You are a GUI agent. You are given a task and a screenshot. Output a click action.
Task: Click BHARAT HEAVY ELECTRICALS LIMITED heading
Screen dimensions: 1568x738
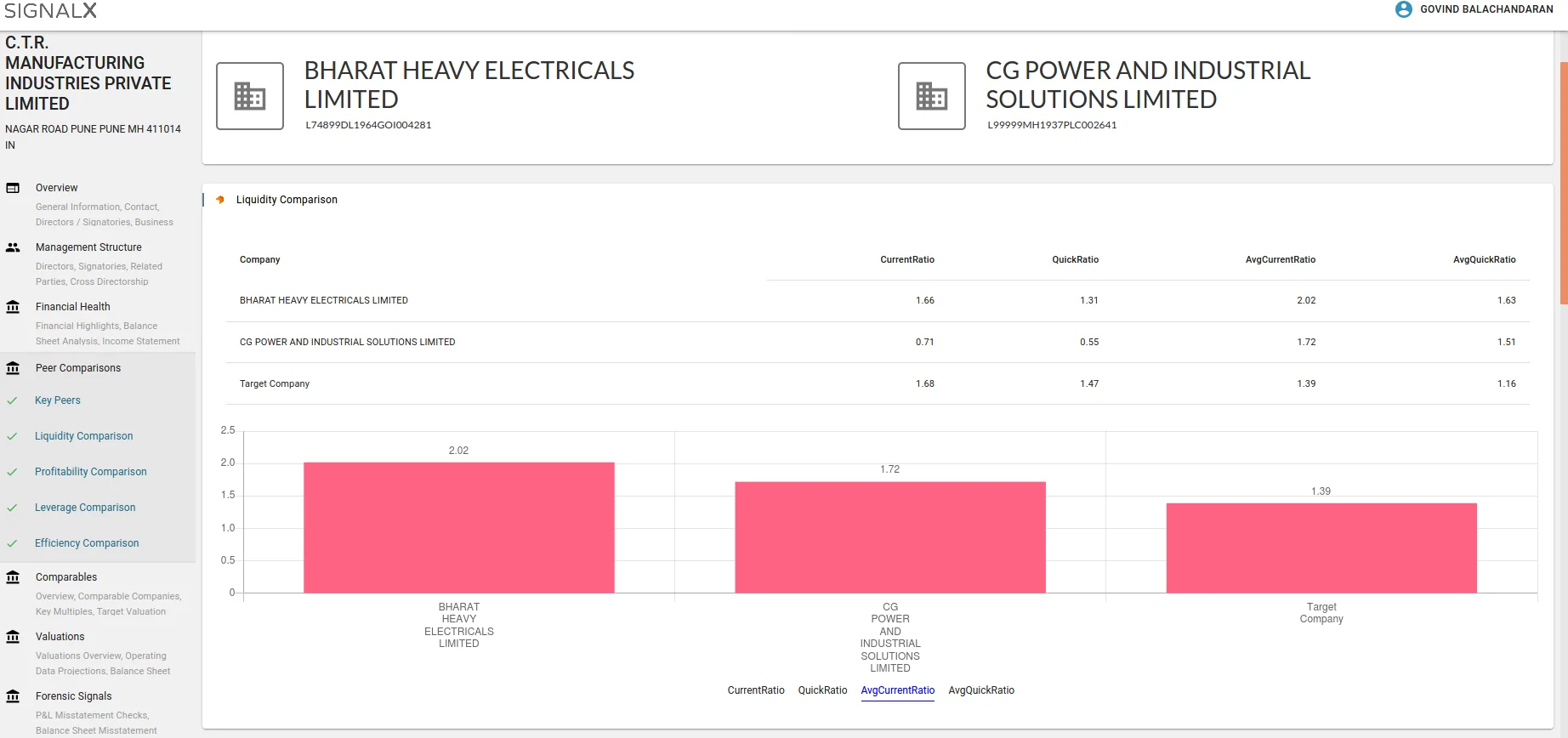pyautogui.click(x=469, y=85)
